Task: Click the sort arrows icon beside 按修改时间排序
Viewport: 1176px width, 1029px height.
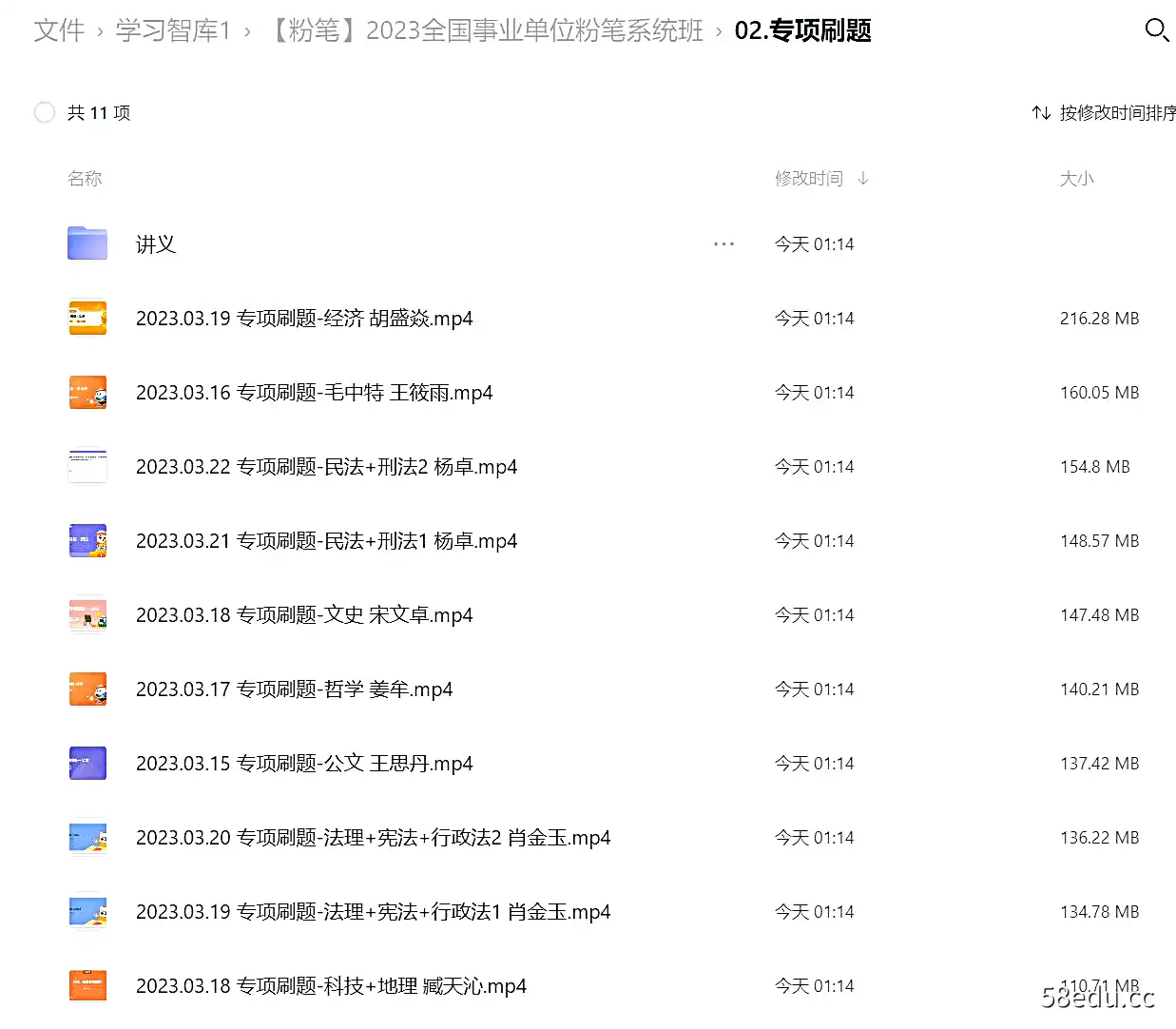Action: tap(1041, 113)
